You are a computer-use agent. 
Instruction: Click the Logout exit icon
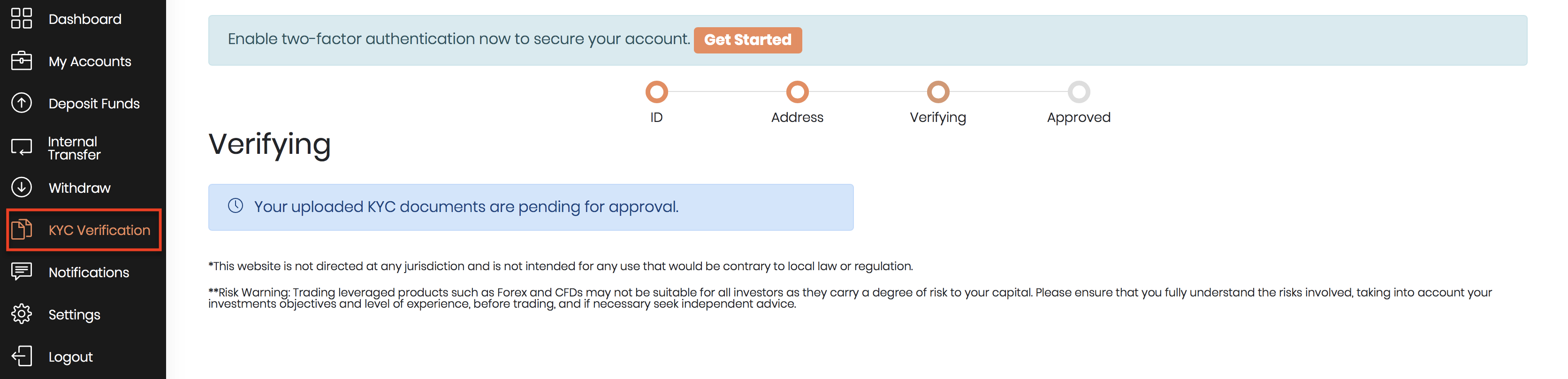(x=21, y=356)
